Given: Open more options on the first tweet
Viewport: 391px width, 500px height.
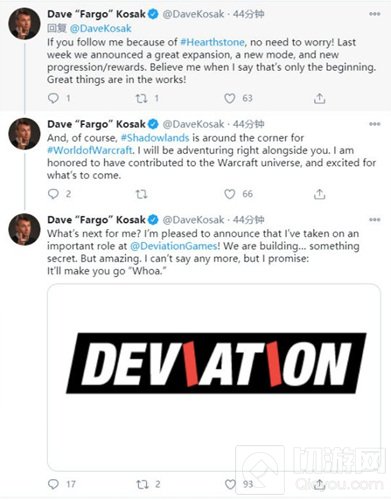Looking at the screenshot, I should (375, 14).
